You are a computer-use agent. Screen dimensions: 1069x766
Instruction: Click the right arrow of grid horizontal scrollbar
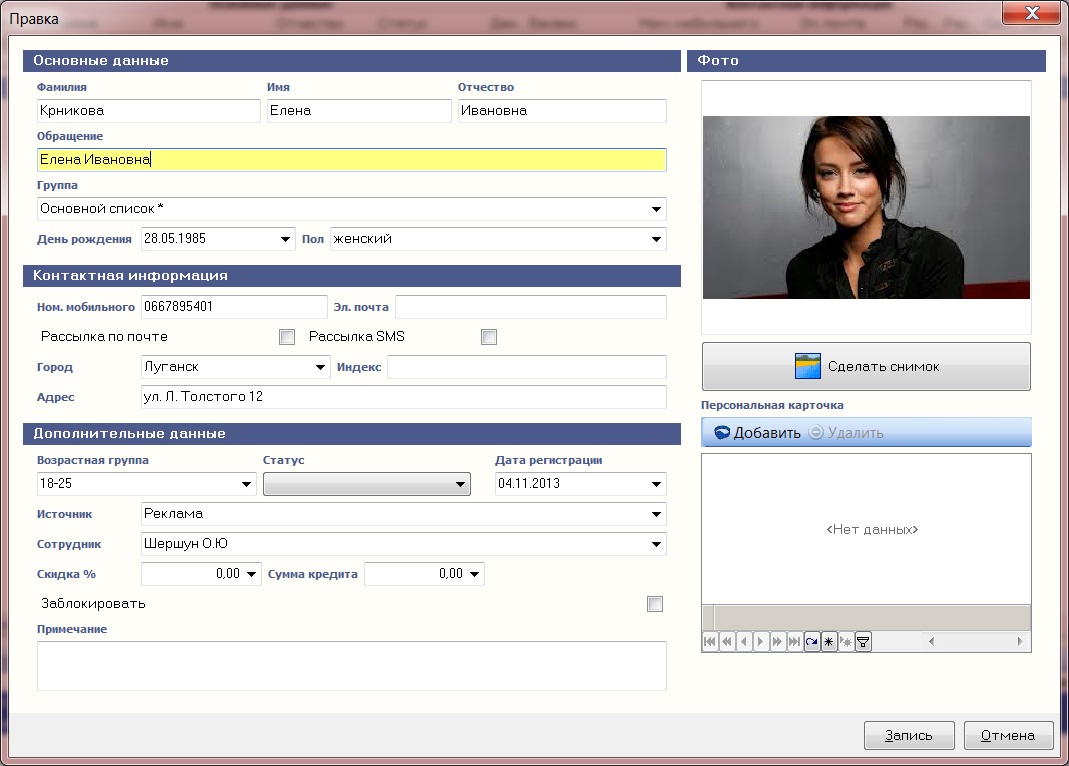click(1020, 642)
